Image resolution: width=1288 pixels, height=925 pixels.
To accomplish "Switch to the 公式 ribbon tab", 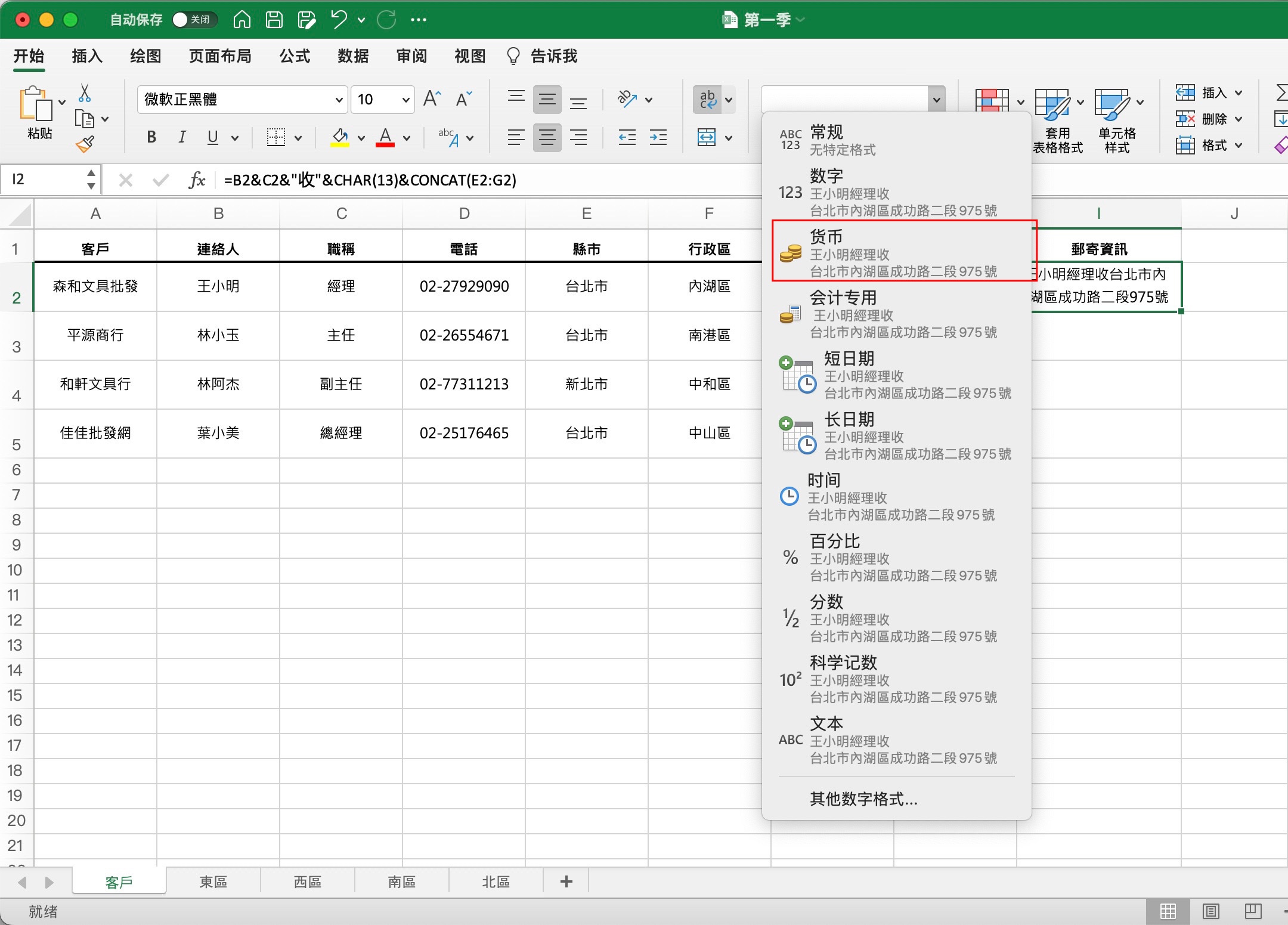I will click(295, 56).
